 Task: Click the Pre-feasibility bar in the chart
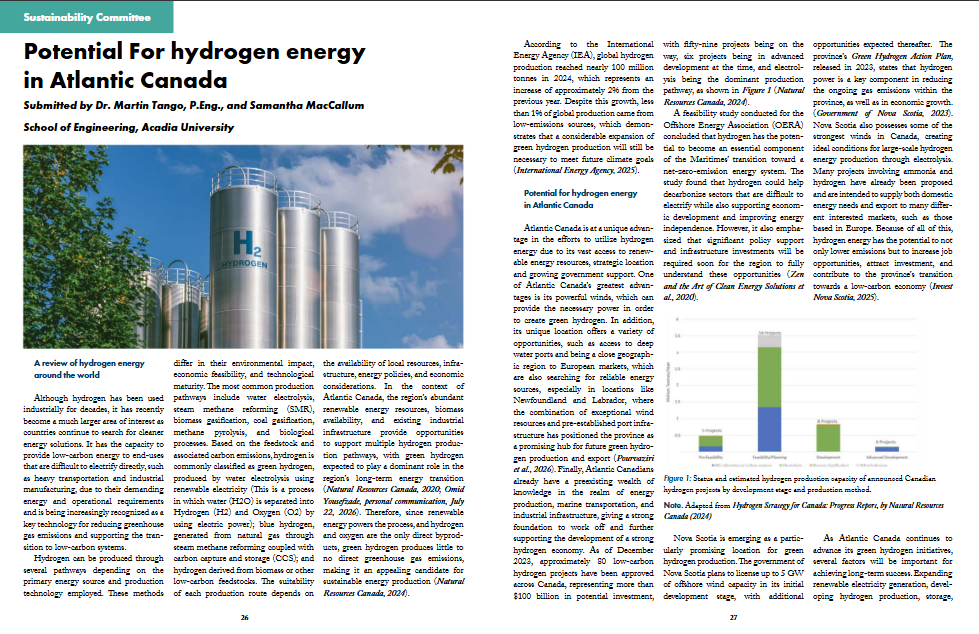[711, 443]
